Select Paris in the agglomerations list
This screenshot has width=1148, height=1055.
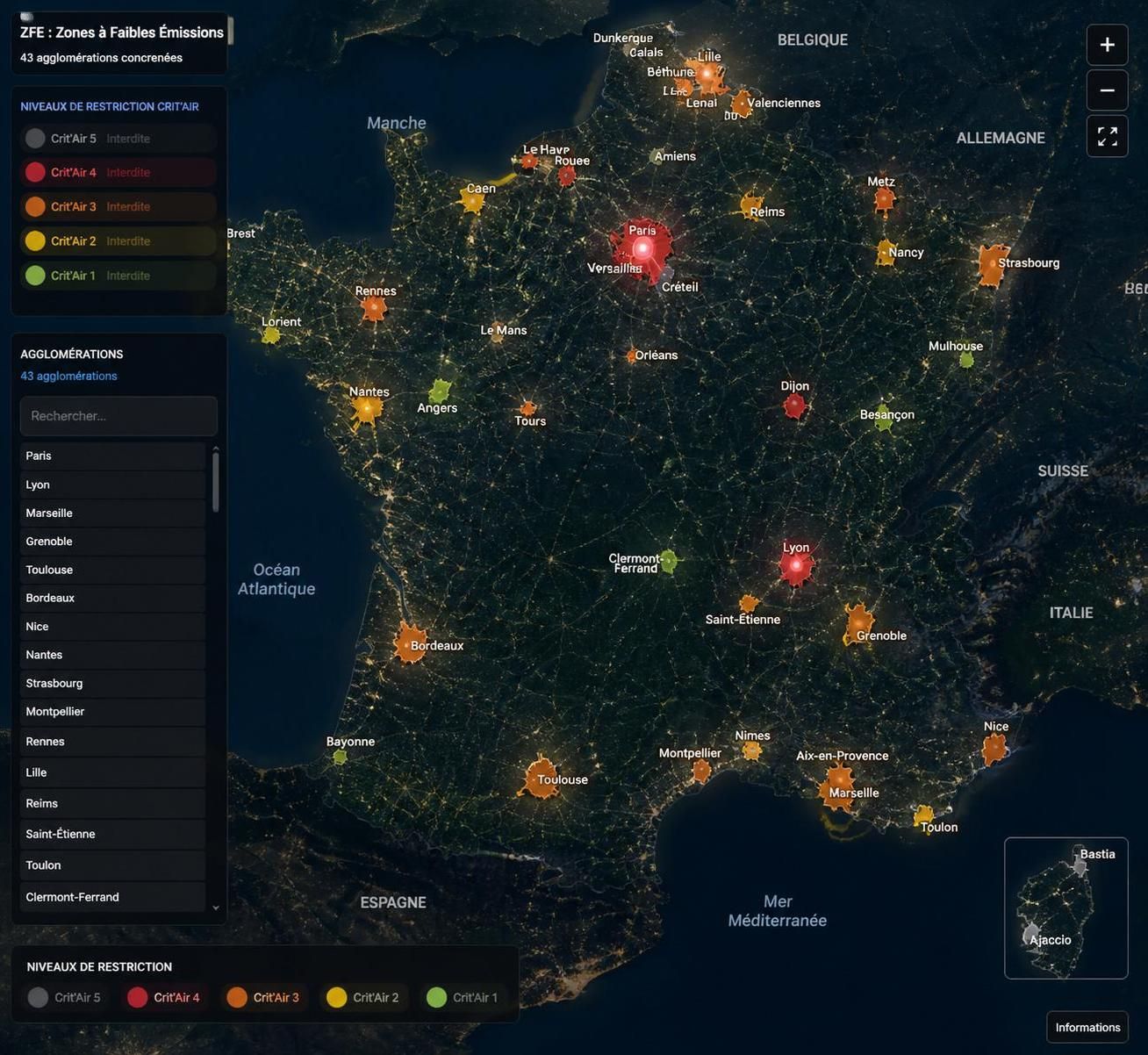(x=112, y=456)
